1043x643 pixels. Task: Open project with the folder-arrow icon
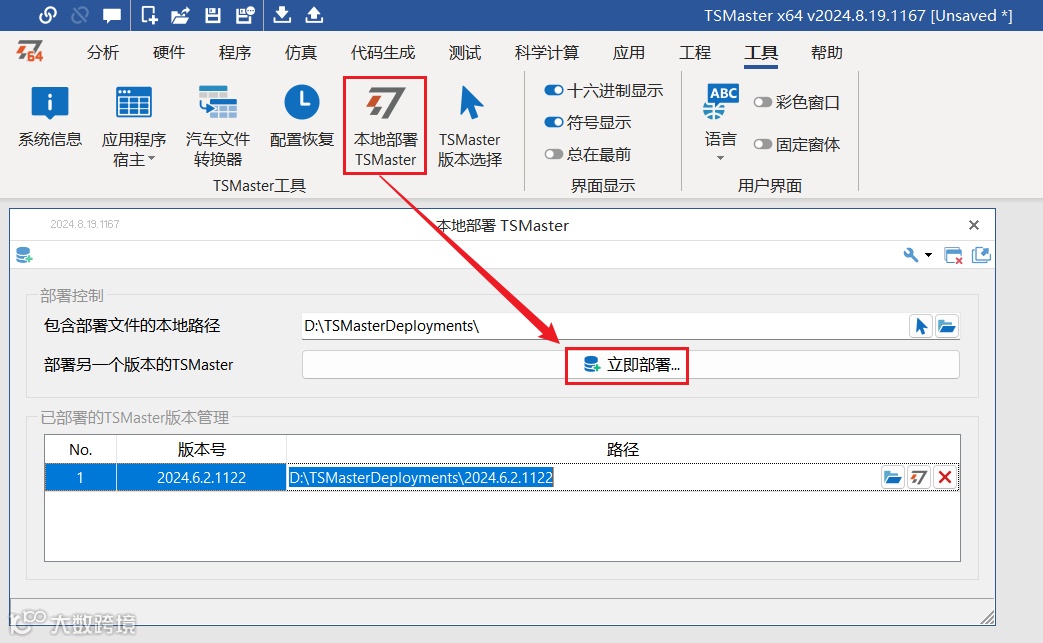coord(180,15)
